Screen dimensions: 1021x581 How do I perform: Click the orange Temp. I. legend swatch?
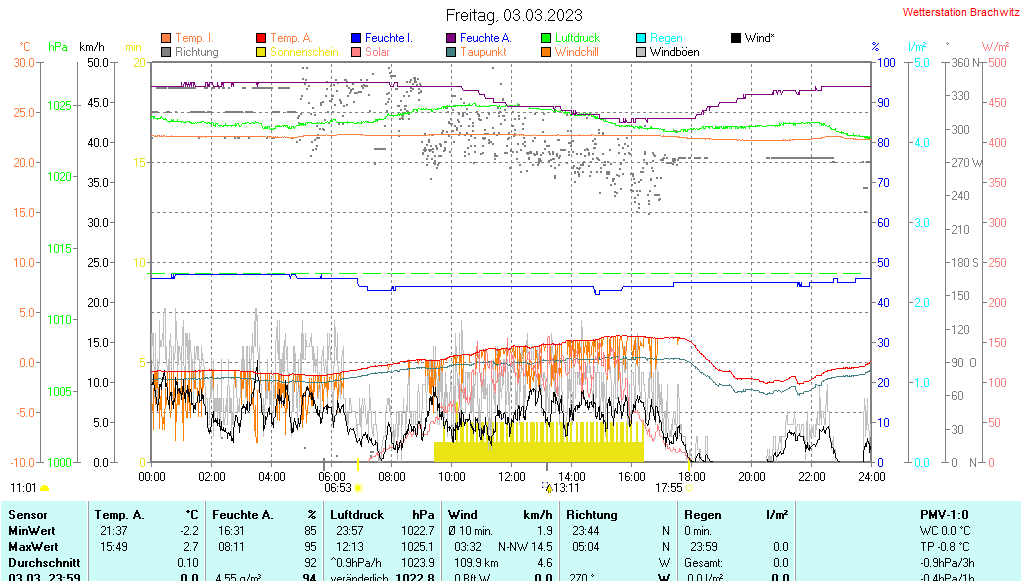[166, 38]
